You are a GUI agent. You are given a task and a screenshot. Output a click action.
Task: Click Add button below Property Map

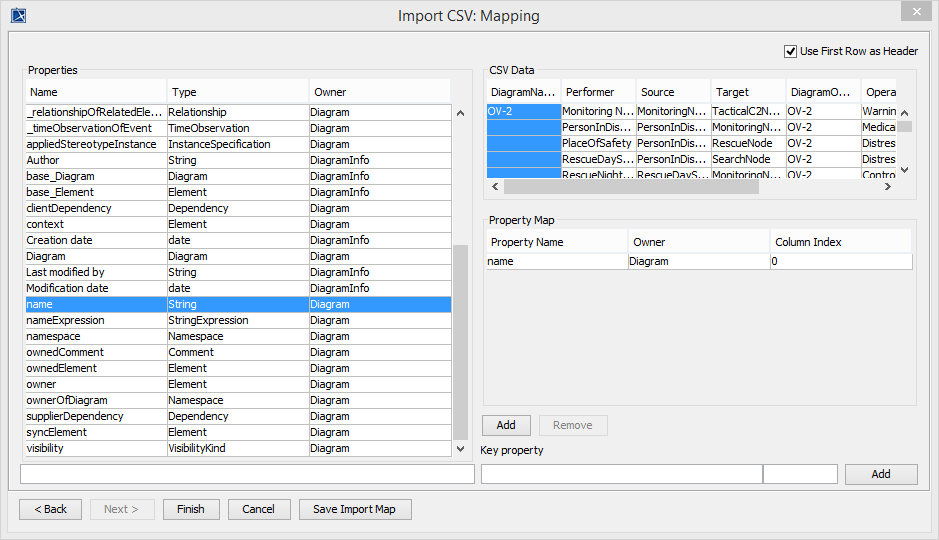tap(506, 425)
